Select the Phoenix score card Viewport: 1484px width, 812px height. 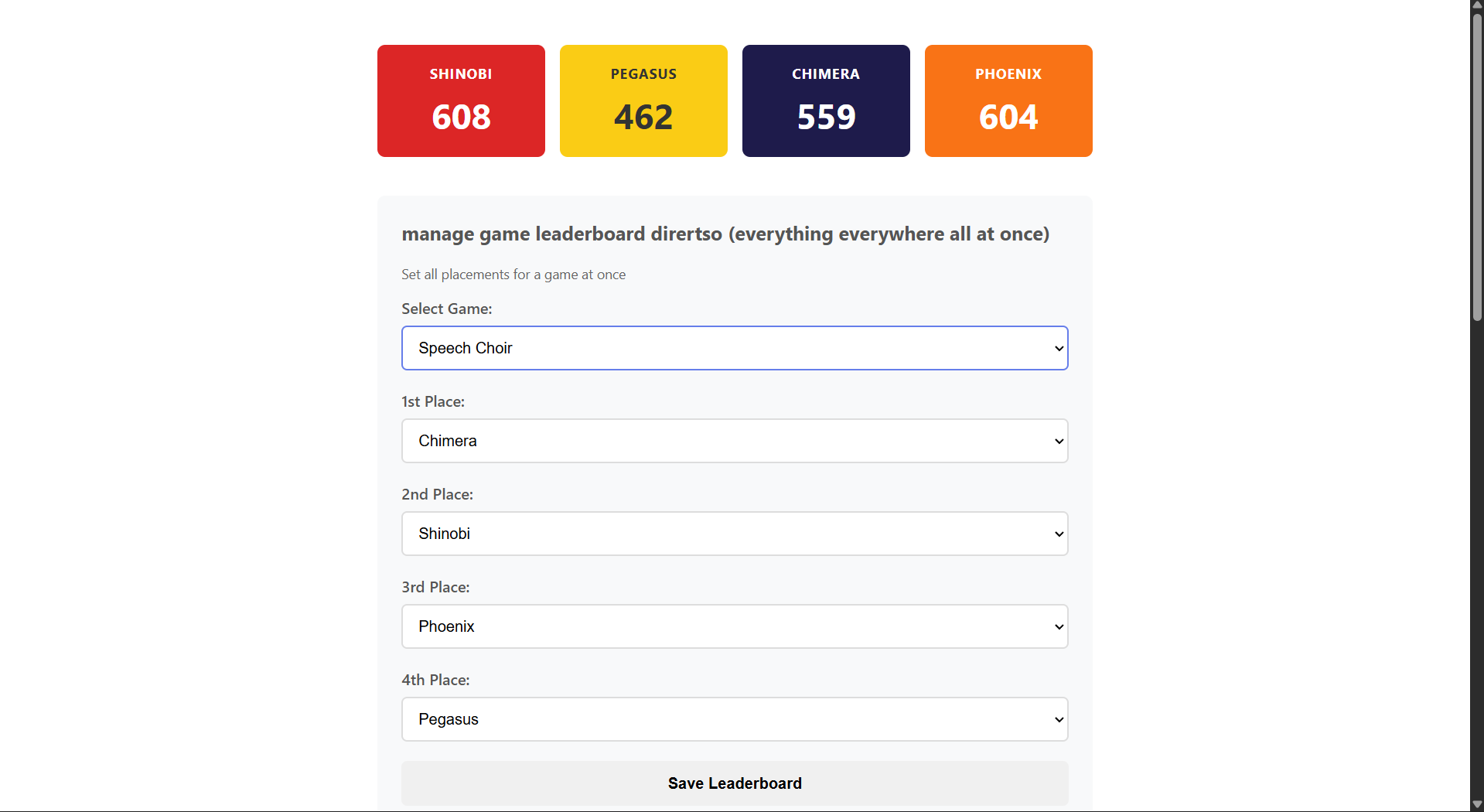[x=1008, y=101]
